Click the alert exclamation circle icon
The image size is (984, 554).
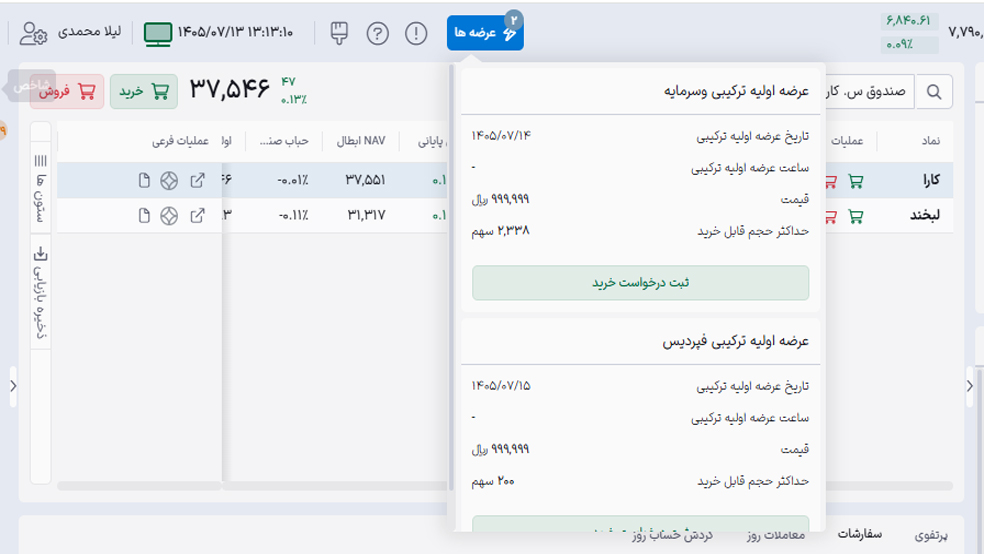point(415,33)
